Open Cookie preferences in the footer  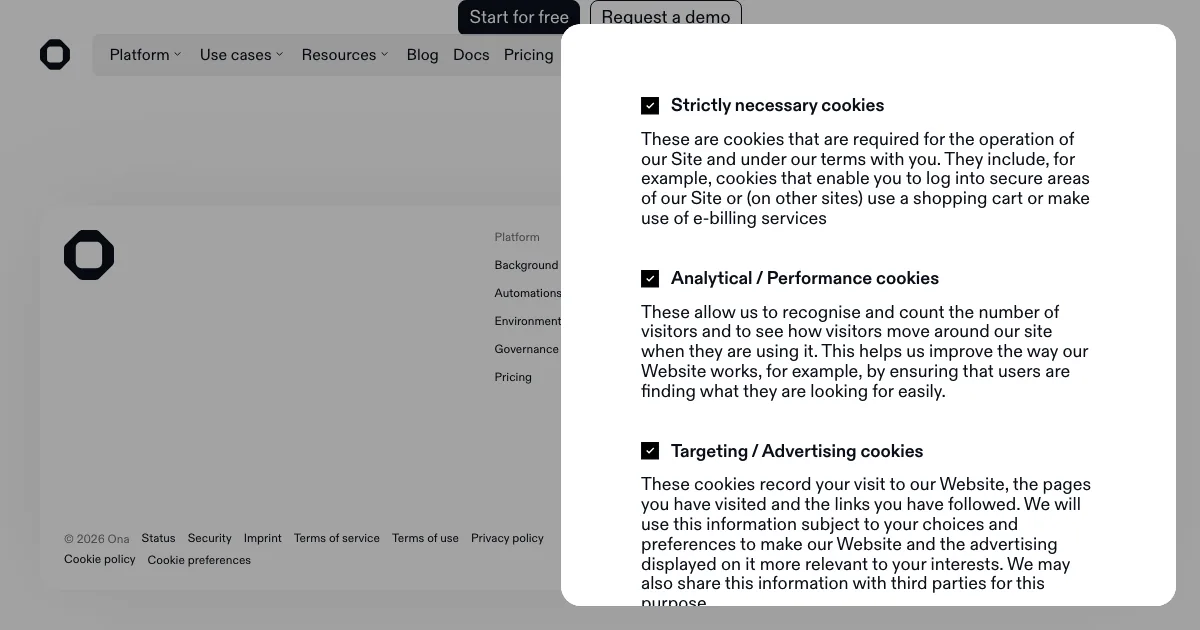(199, 560)
